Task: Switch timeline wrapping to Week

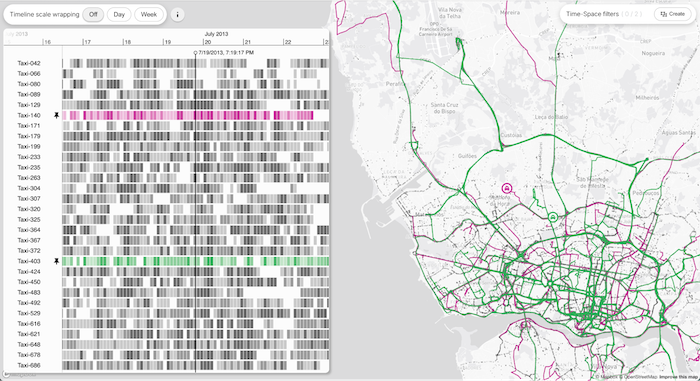Action: [x=149, y=14]
